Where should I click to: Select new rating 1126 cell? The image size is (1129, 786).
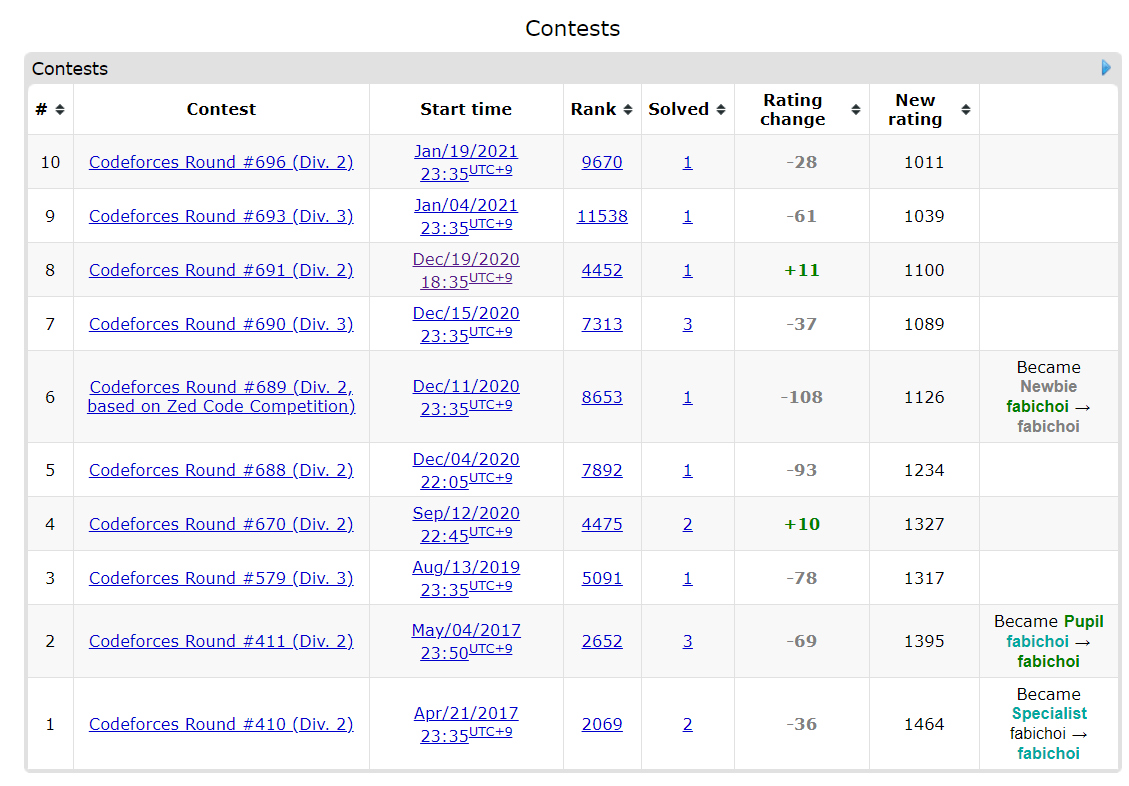coord(924,397)
